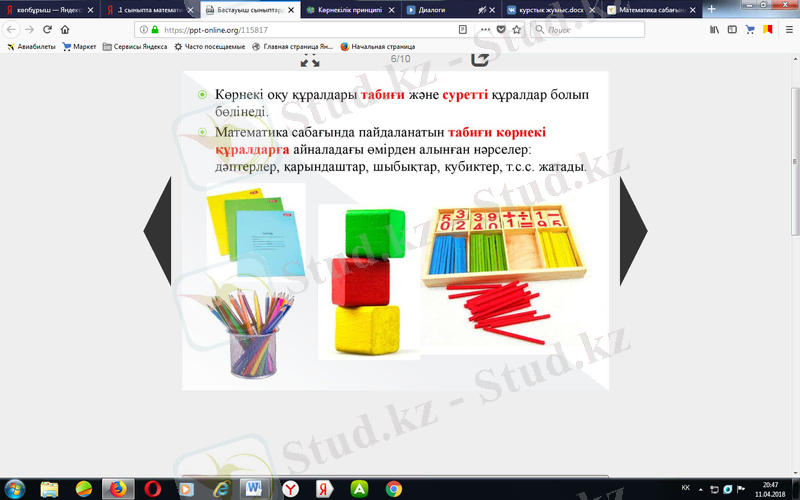Open the Часто посещаемые bookmark folder
The image size is (800, 500).
pos(210,46)
